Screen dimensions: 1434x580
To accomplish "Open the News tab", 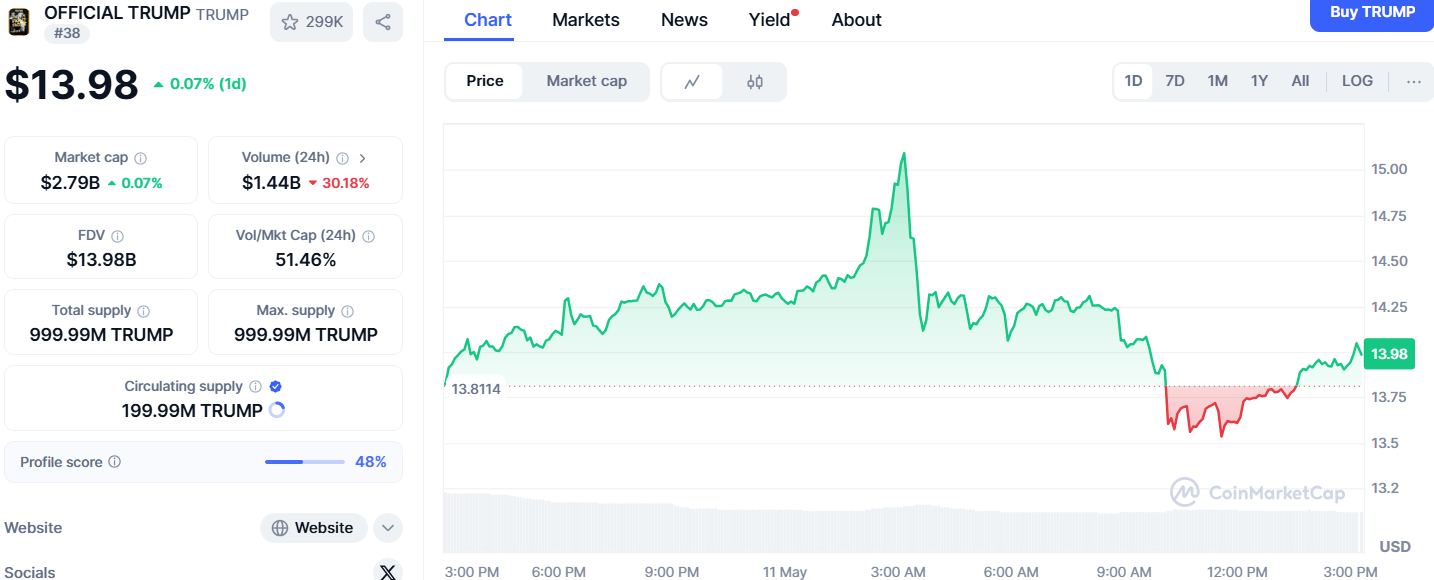I will point(684,20).
